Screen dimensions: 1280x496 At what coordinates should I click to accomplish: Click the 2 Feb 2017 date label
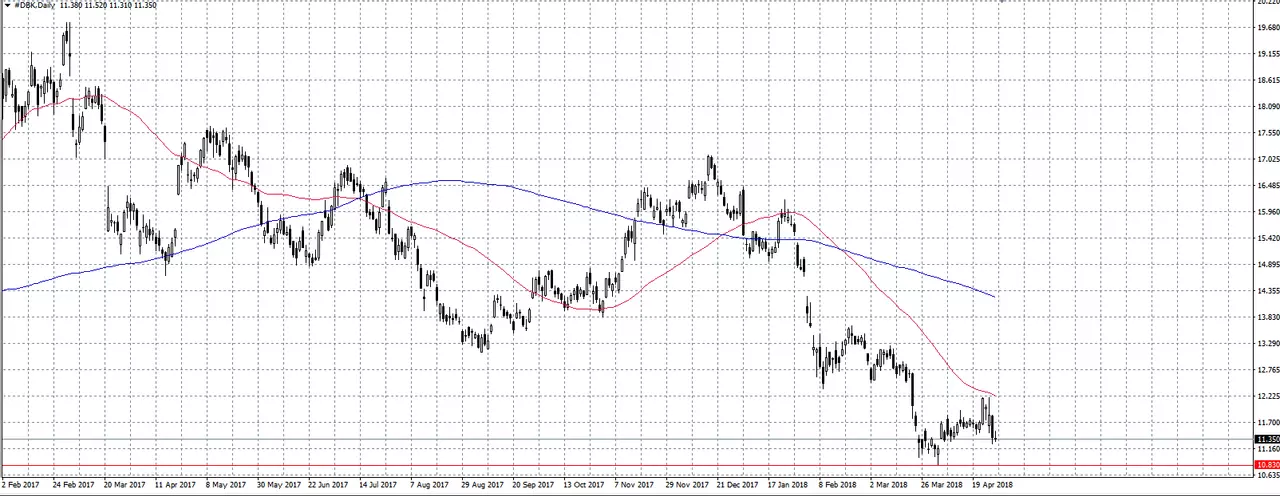(x=22, y=485)
